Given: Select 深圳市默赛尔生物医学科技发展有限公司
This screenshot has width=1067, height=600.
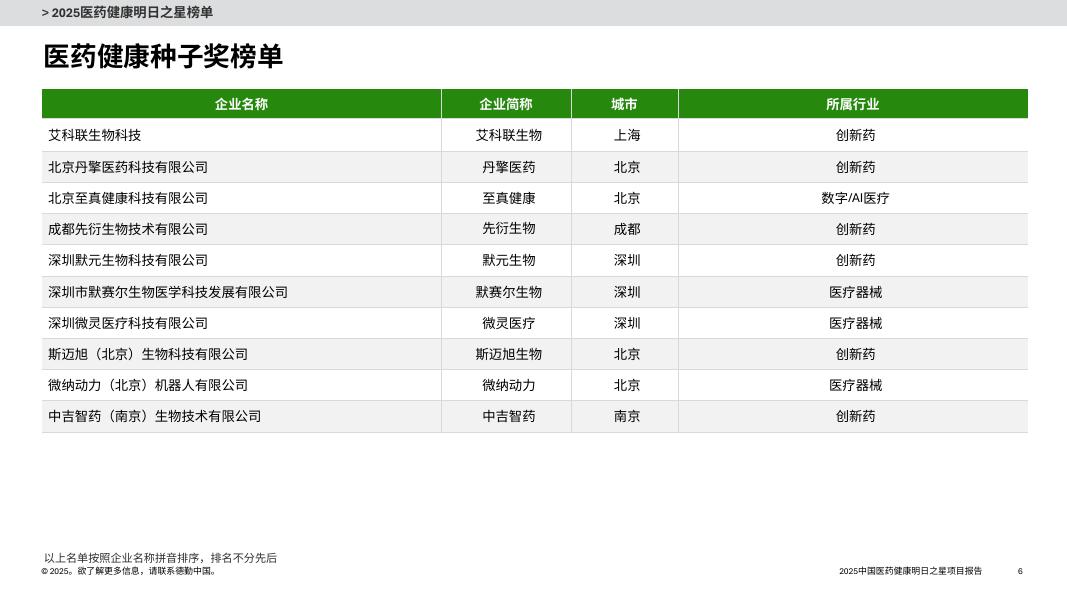Looking at the screenshot, I should click(165, 291).
